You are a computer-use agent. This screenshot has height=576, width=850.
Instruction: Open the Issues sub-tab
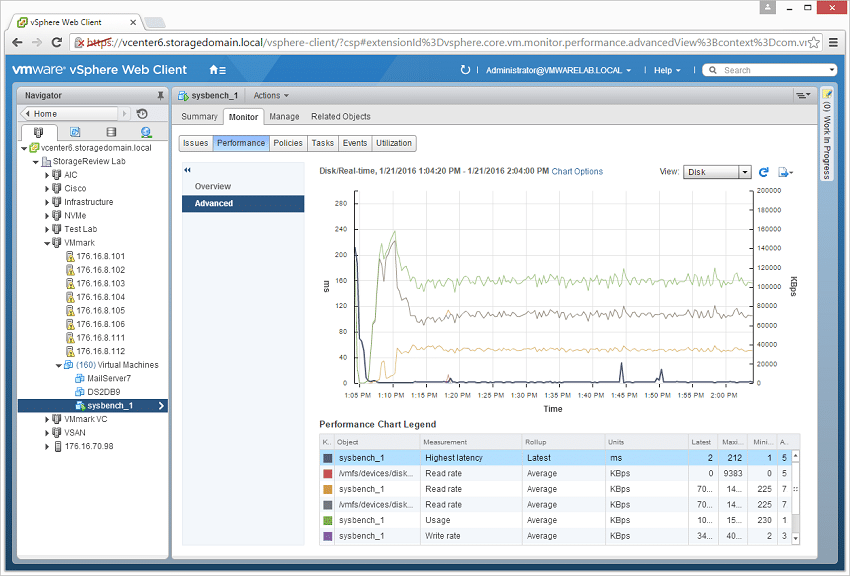[196, 143]
